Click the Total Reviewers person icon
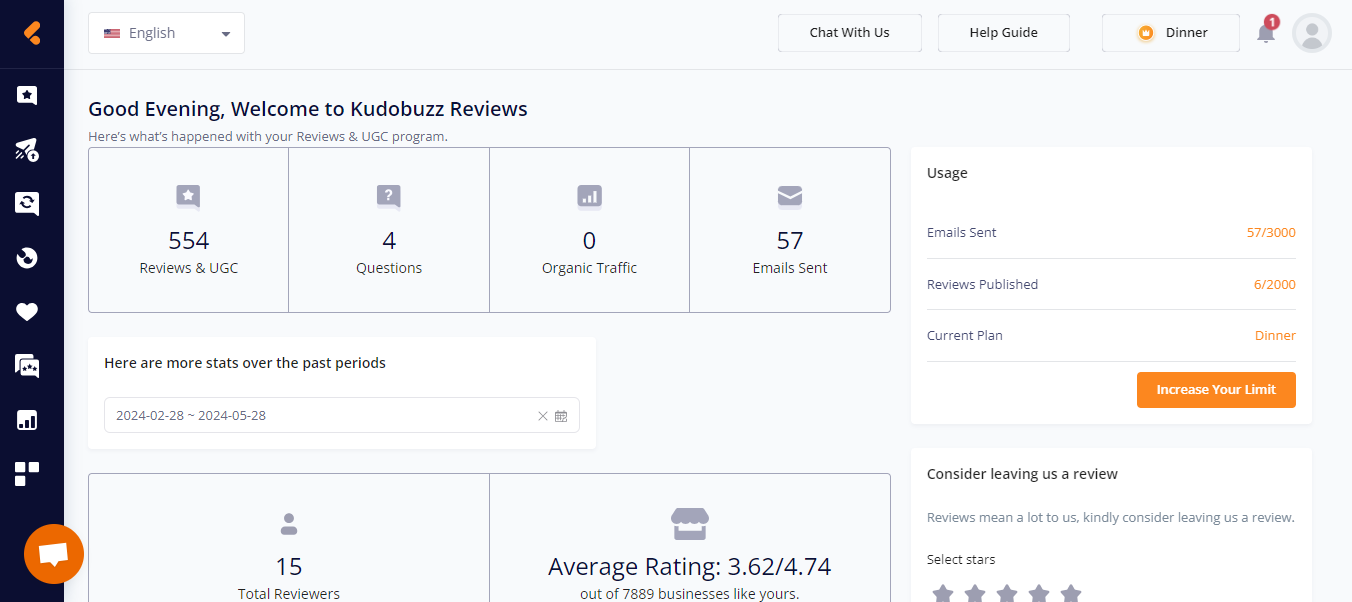 [x=289, y=524]
